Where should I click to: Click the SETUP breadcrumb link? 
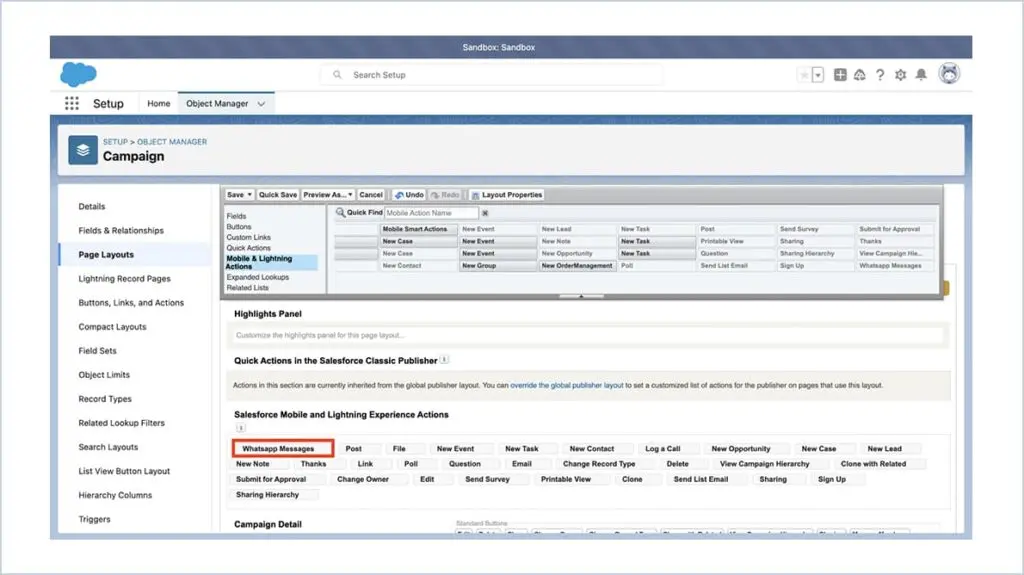tap(115, 142)
